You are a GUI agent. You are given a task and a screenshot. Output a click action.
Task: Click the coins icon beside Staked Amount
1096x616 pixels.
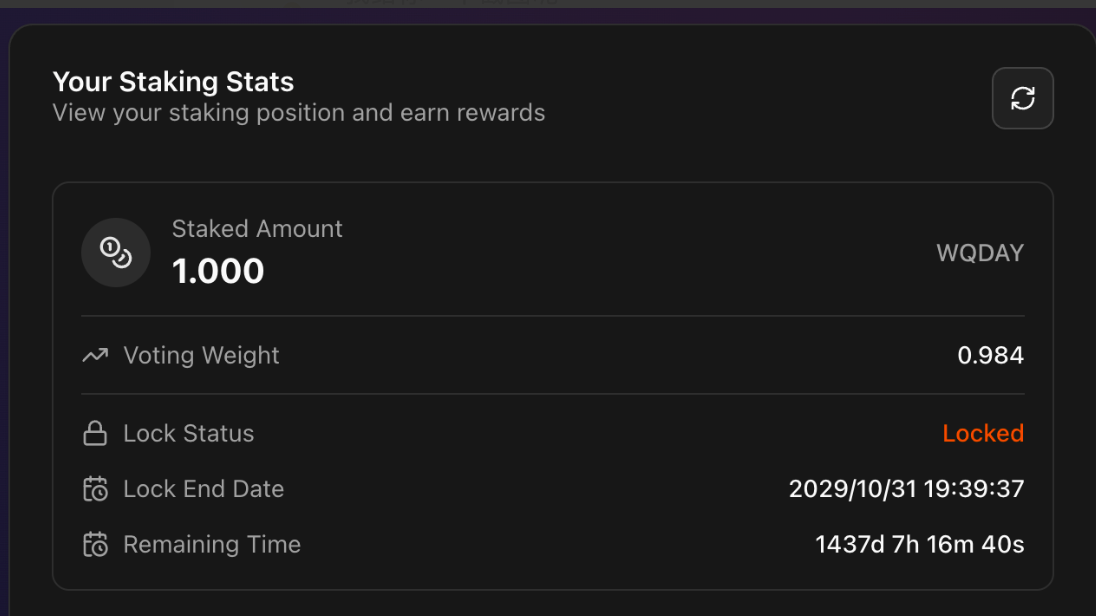(x=116, y=253)
